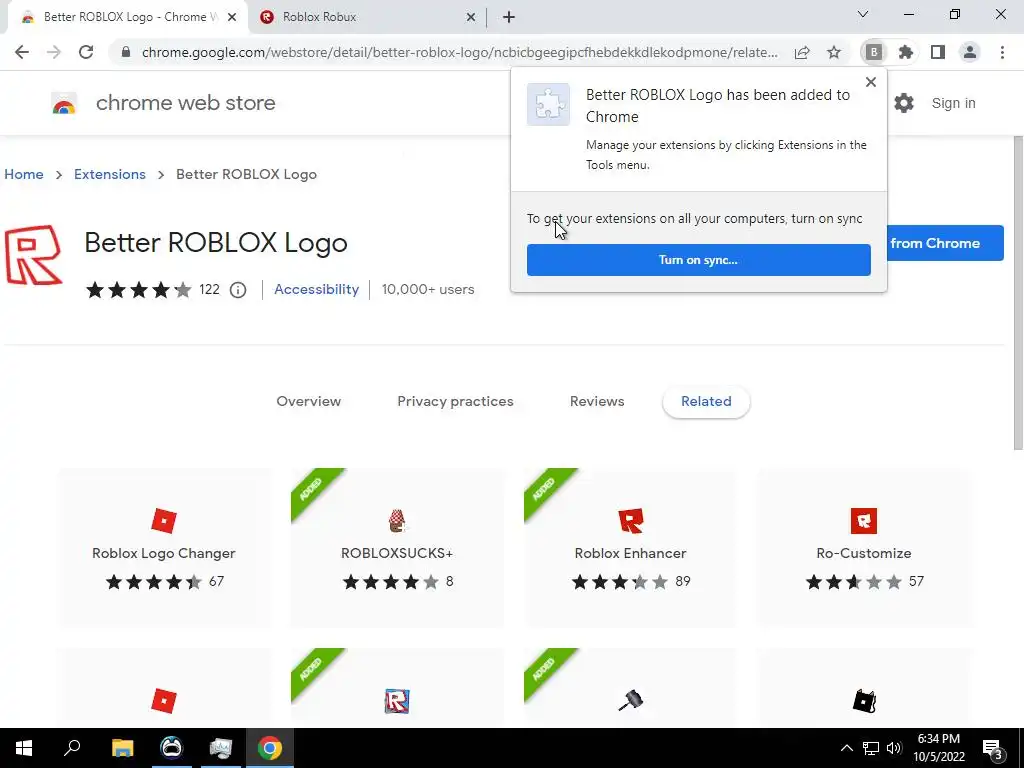
Task: Open a new tab with the plus button
Action: click(509, 17)
